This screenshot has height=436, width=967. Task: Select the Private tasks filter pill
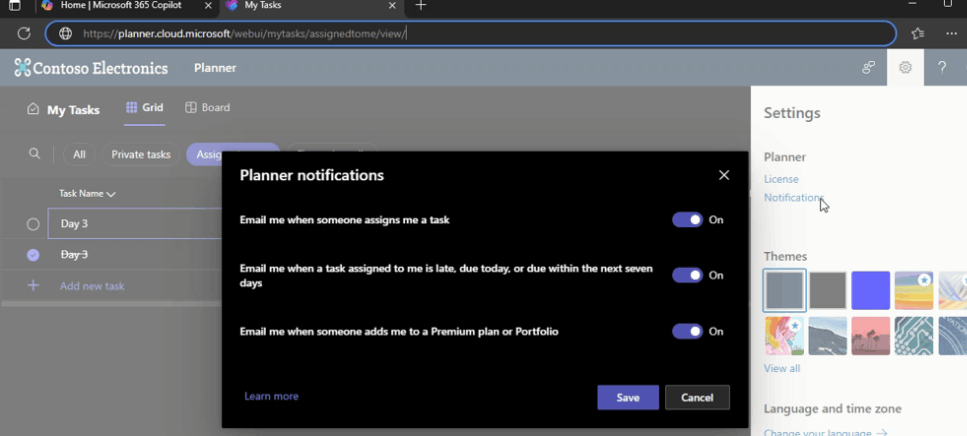click(141, 154)
